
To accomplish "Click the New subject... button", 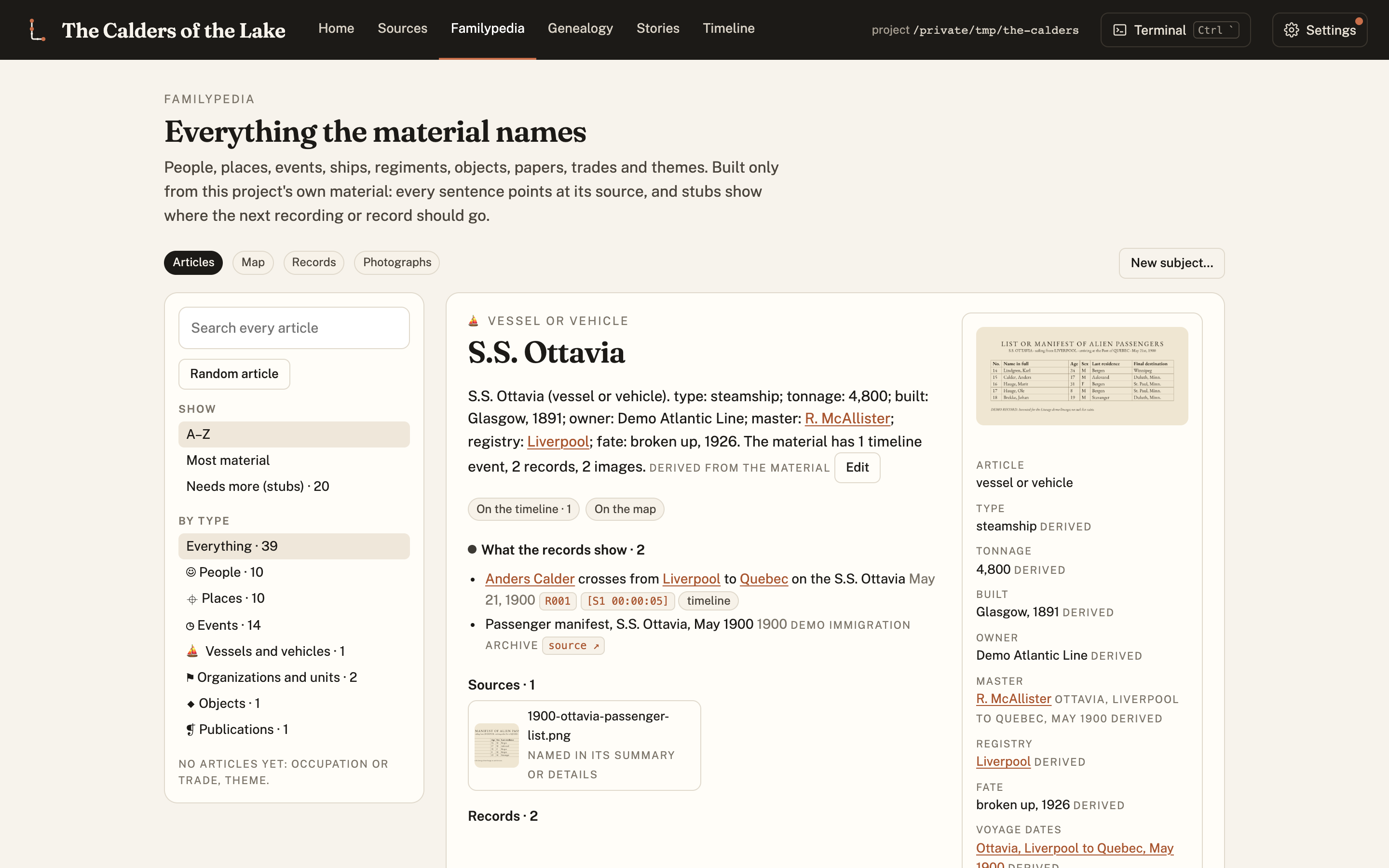I will (x=1171, y=263).
